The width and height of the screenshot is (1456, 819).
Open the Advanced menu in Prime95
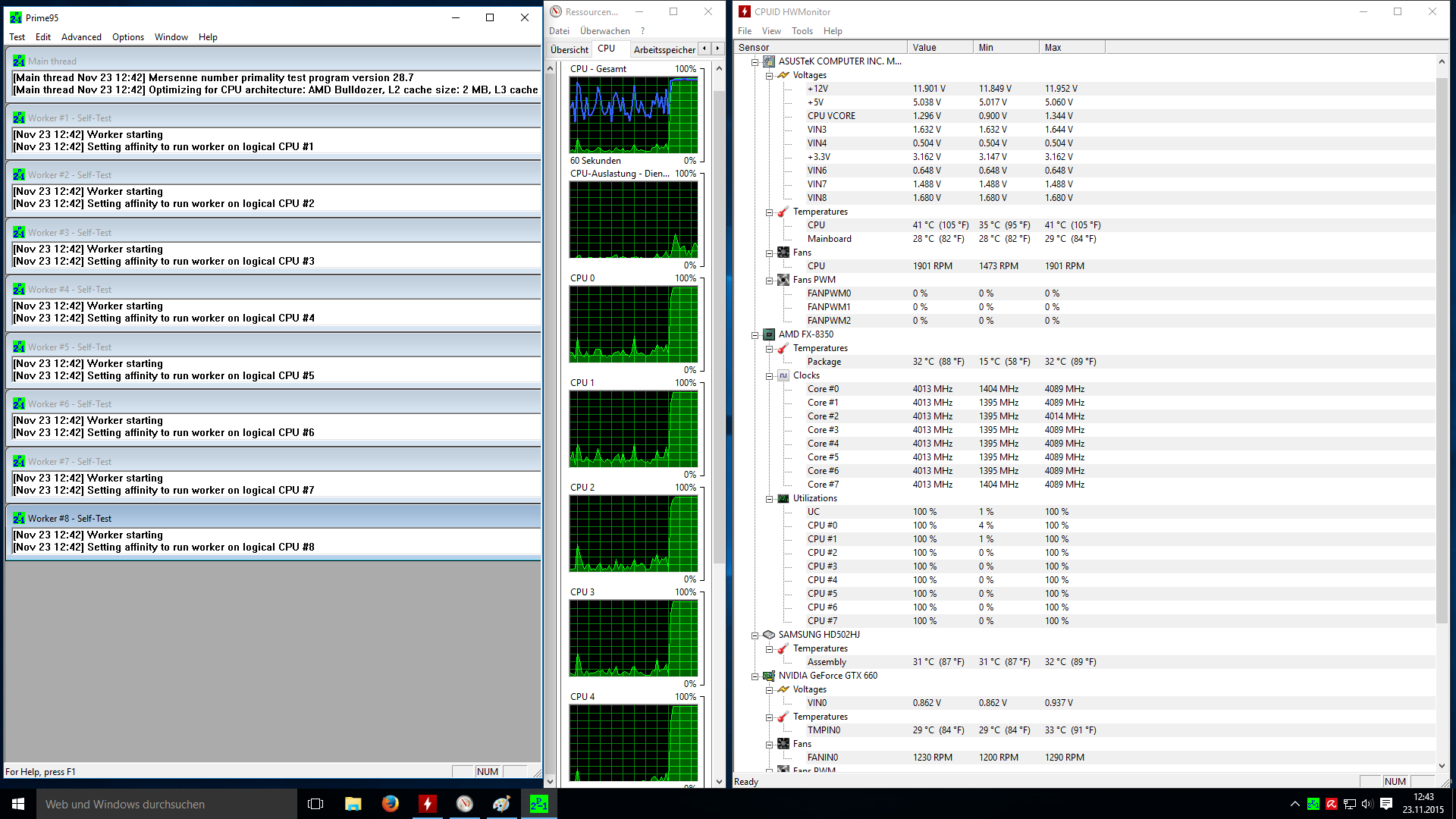[x=81, y=37]
